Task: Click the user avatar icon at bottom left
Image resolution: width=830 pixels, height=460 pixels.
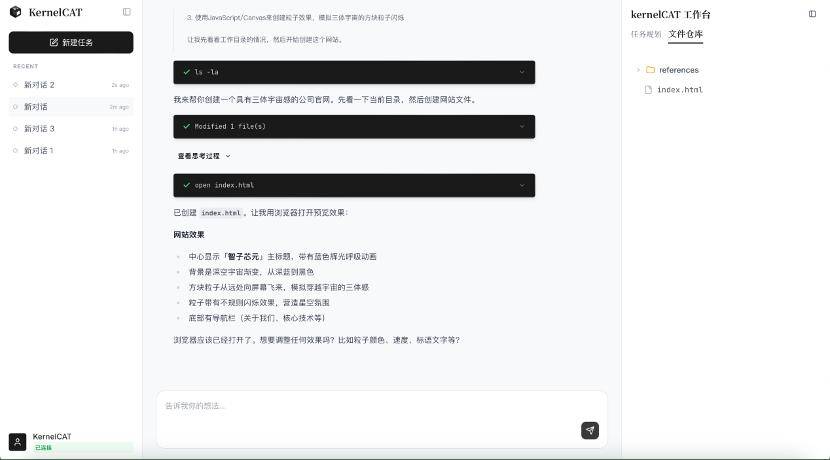Action: [x=17, y=442]
